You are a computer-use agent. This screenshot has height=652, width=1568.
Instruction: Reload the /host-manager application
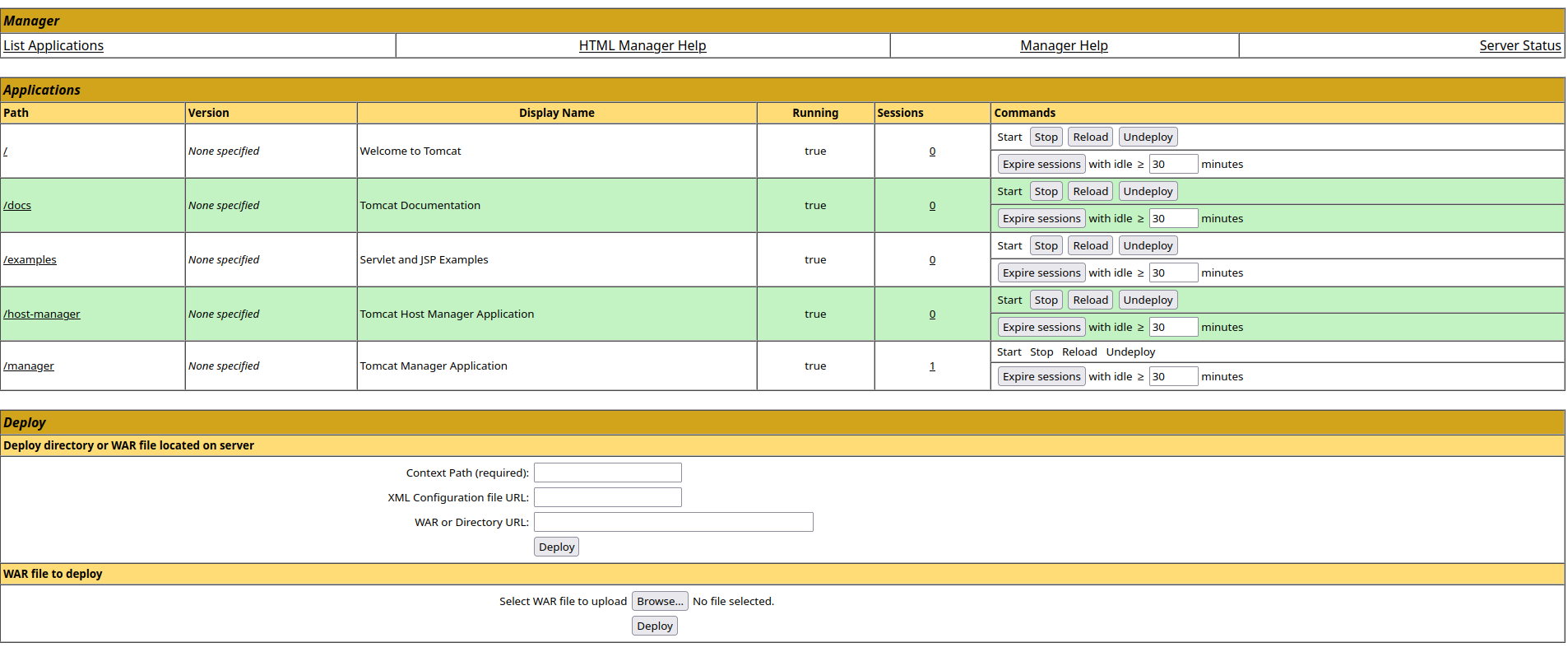pyautogui.click(x=1091, y=300)
